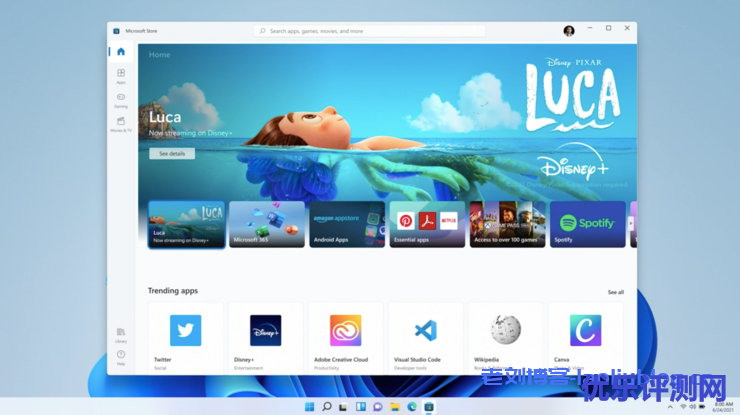Open the Wikipedia app tile
The width and height of the screenshot is (740, 415).
pyautogui.click(x=505, y=336)
